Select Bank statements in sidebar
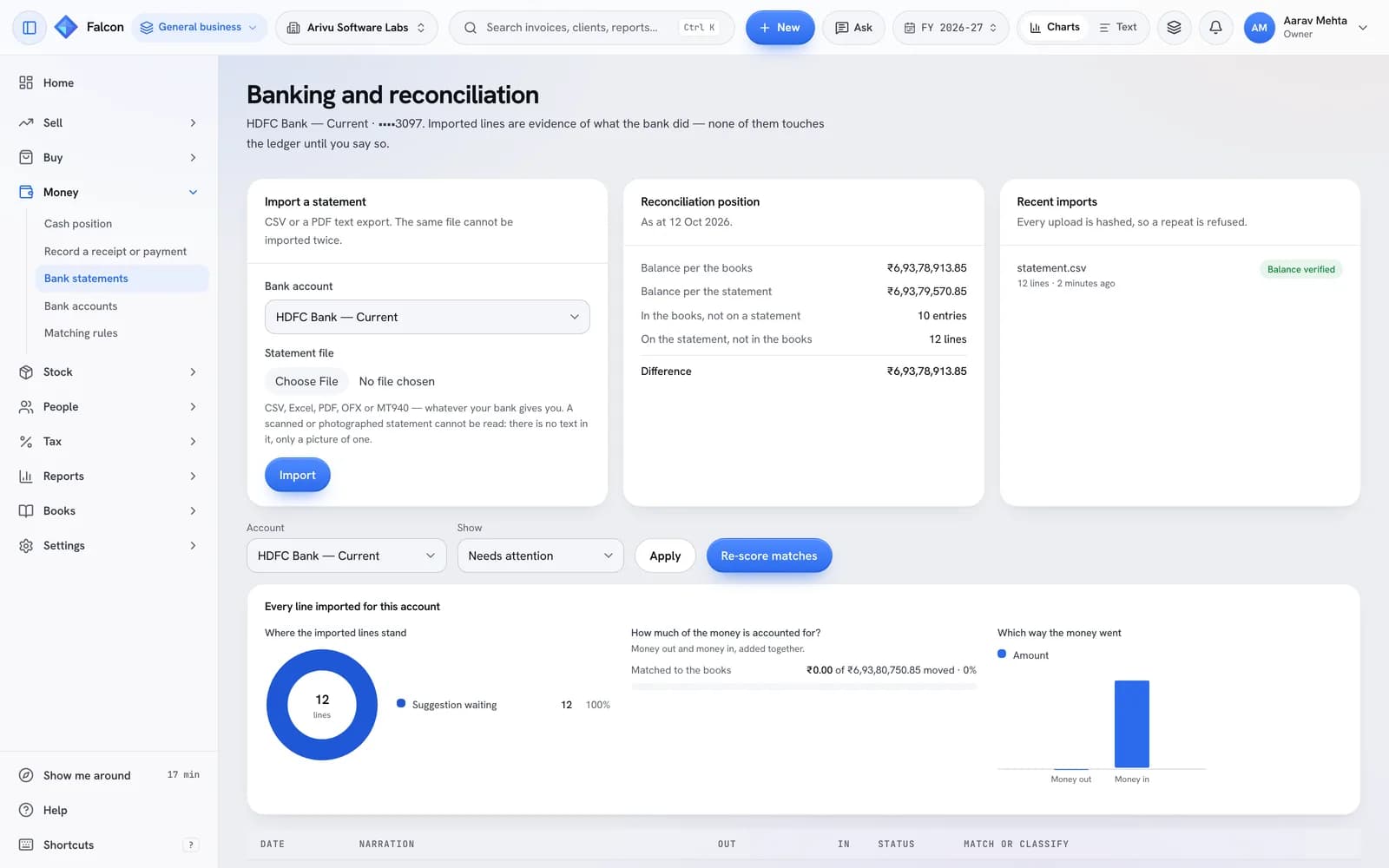The height and width of the screenshot is (868, 1389). pyautogui.click(x=122, y=278)
